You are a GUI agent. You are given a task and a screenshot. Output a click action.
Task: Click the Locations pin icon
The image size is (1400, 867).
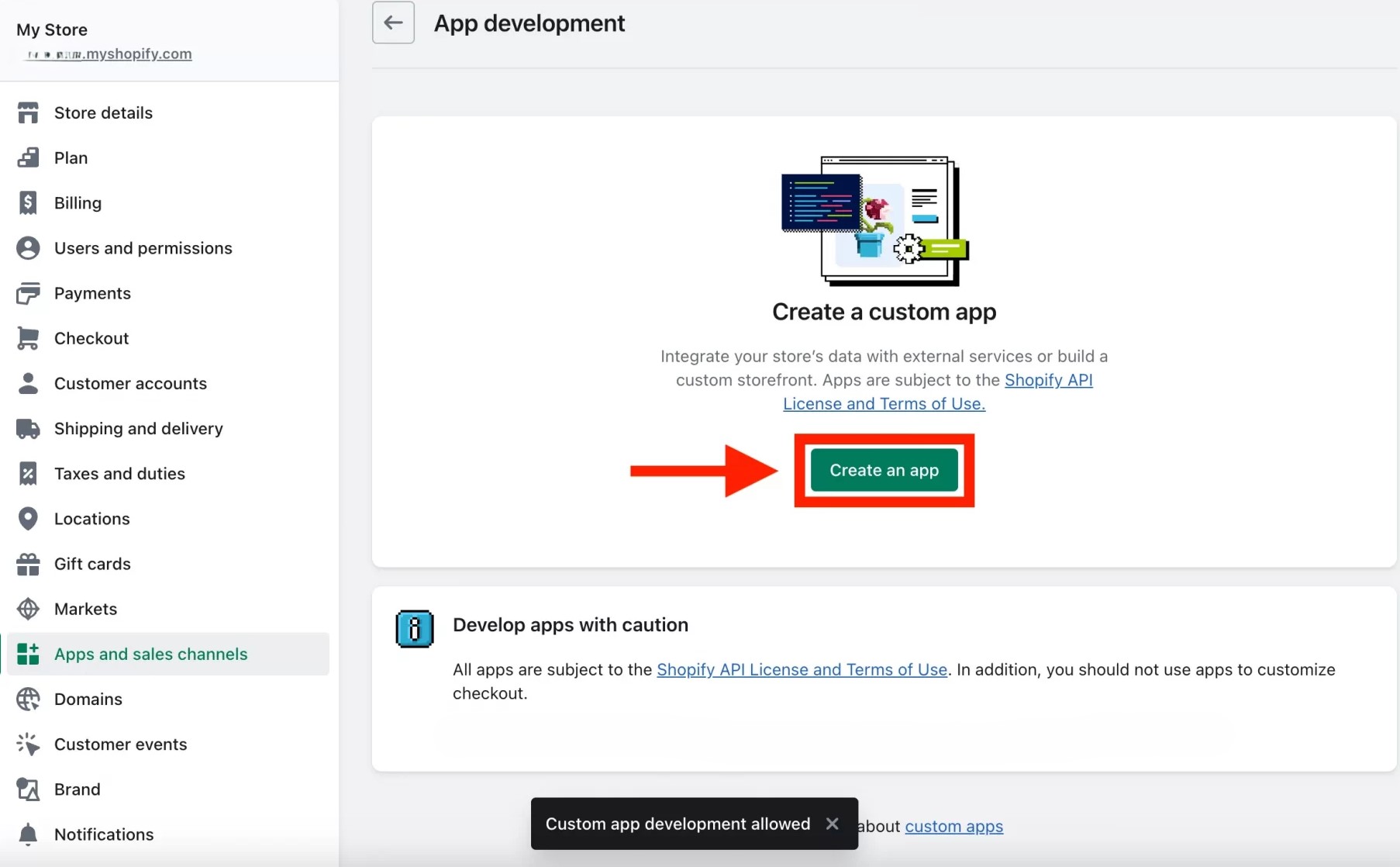click(28, 519)
